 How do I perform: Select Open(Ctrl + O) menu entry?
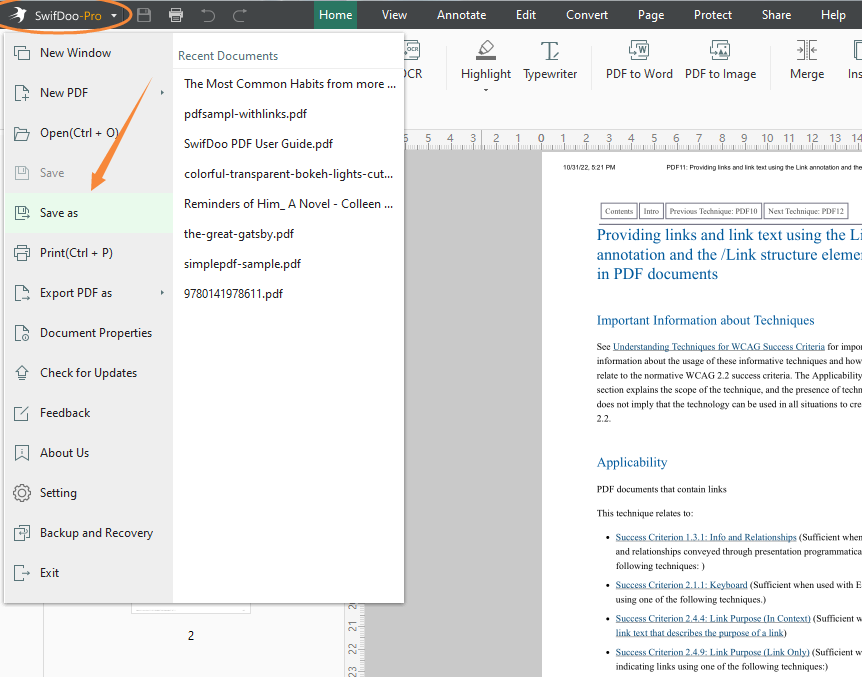pyautogui.click(x=89, y=133)
